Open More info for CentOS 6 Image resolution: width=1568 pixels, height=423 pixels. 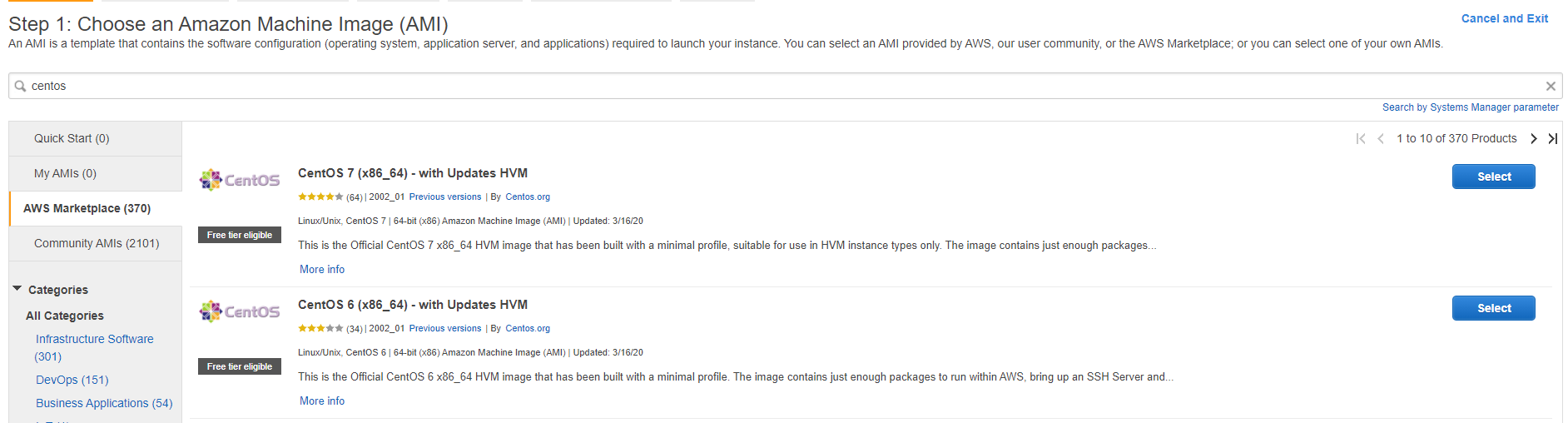(322, 401)
